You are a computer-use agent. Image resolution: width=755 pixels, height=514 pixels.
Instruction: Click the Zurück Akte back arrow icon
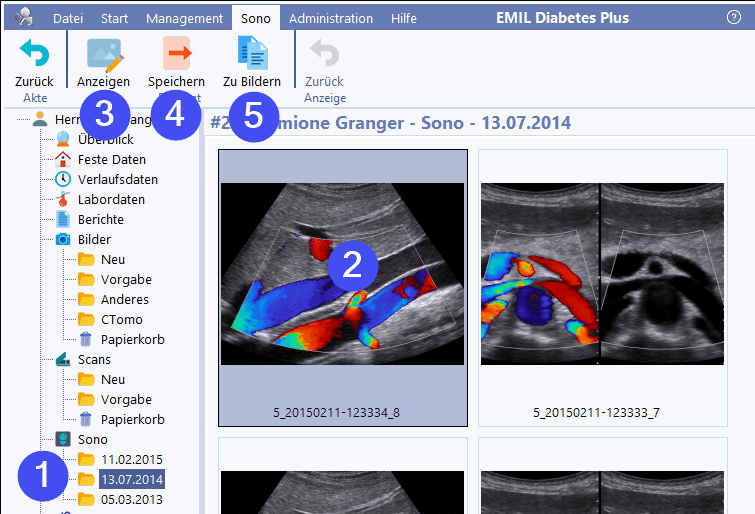click(x=34, y=53)
